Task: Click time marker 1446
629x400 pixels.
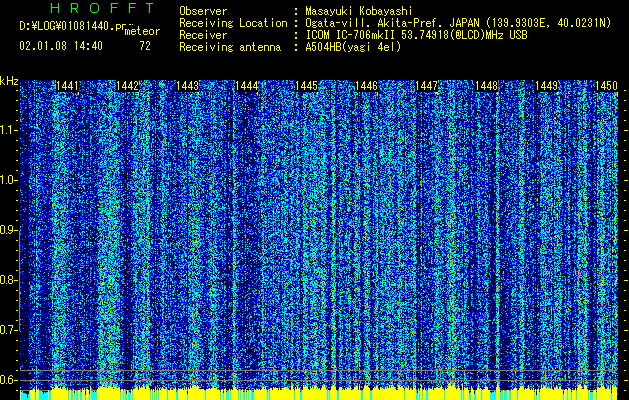Action: (367, 86)
